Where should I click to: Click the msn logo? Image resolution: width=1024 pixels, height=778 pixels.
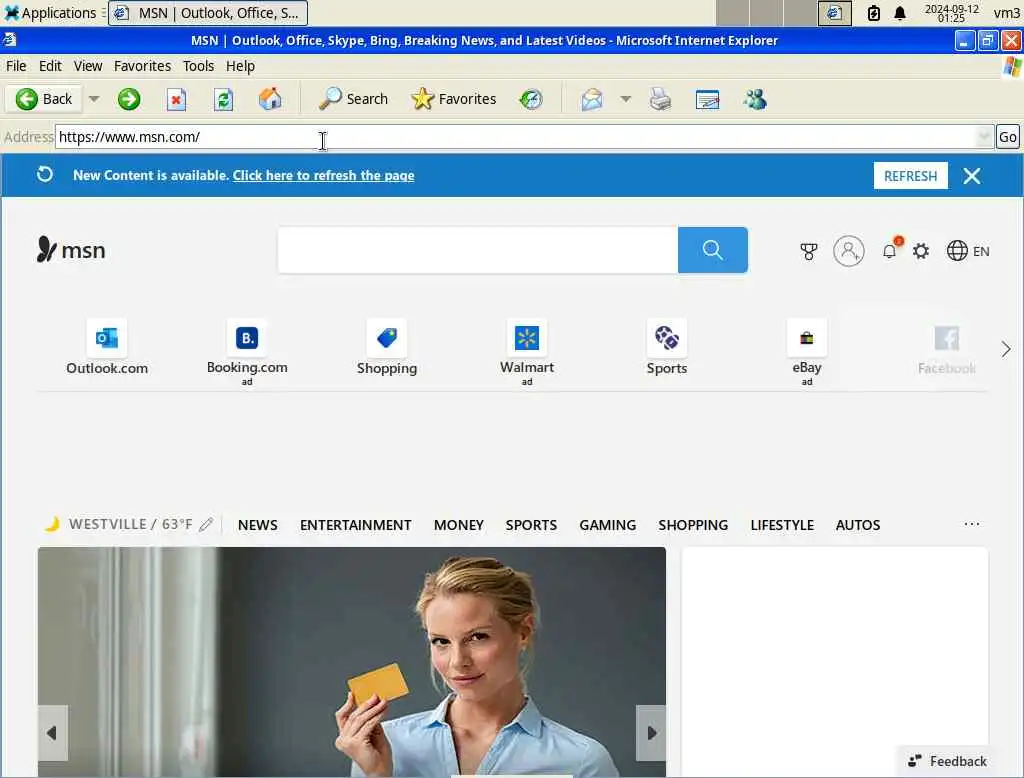[71, 250]
